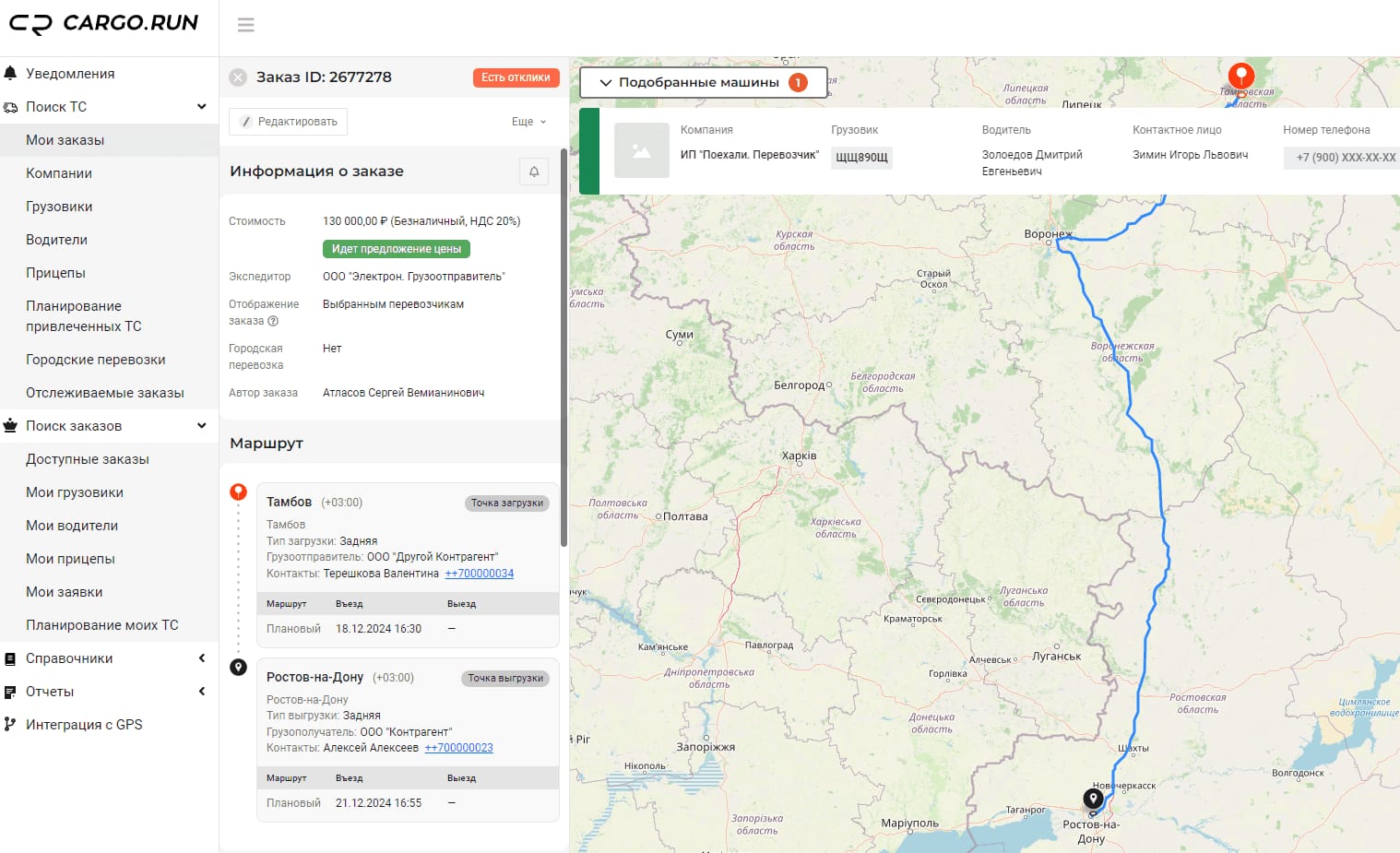1400x853 pixels.
Task: Close order 2677278 with X icon
Action: pos(238,77)
